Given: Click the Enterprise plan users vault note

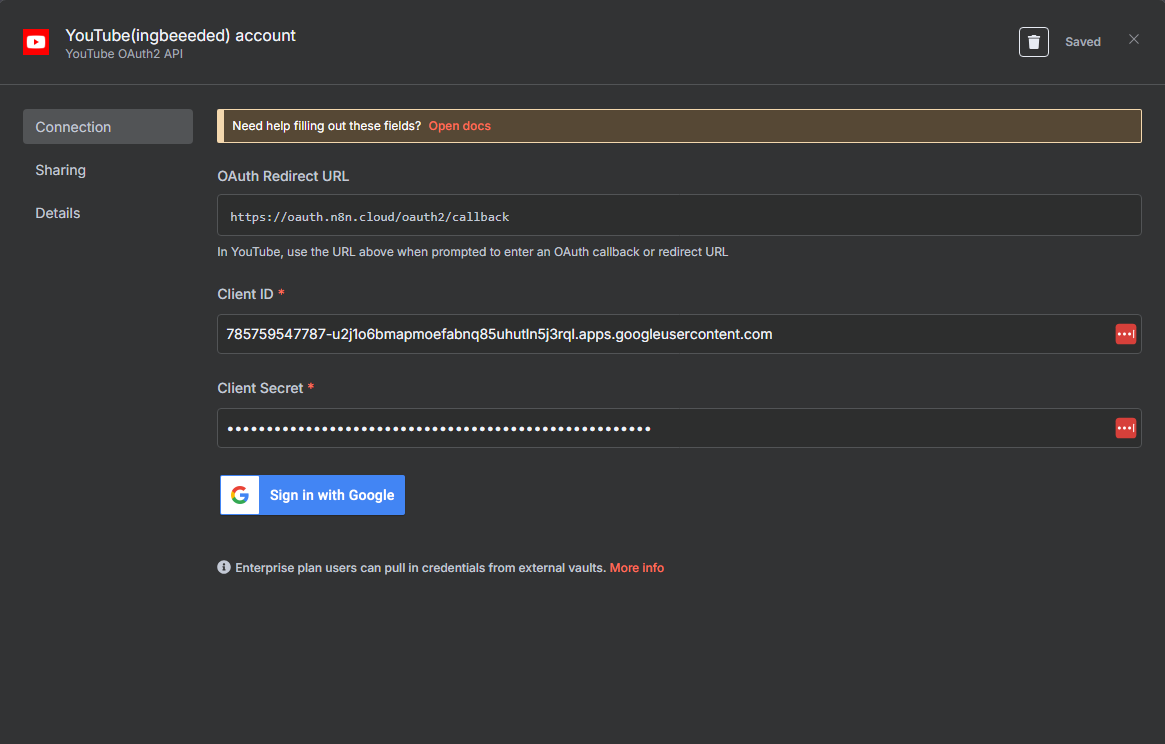Looking at the screenshot, I should tap(421, 568).
